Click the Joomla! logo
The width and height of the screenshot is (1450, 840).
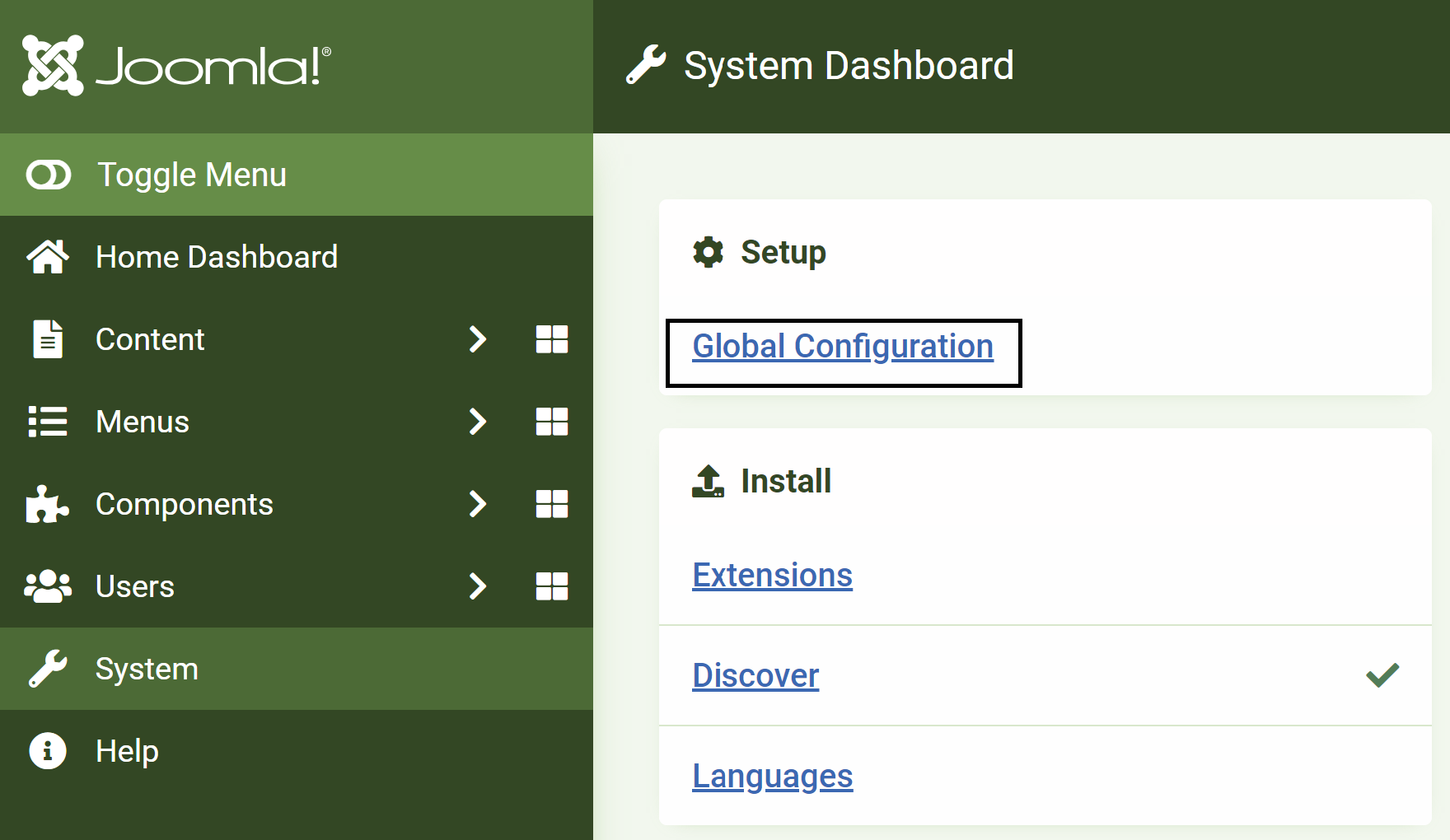click(176, 65)
